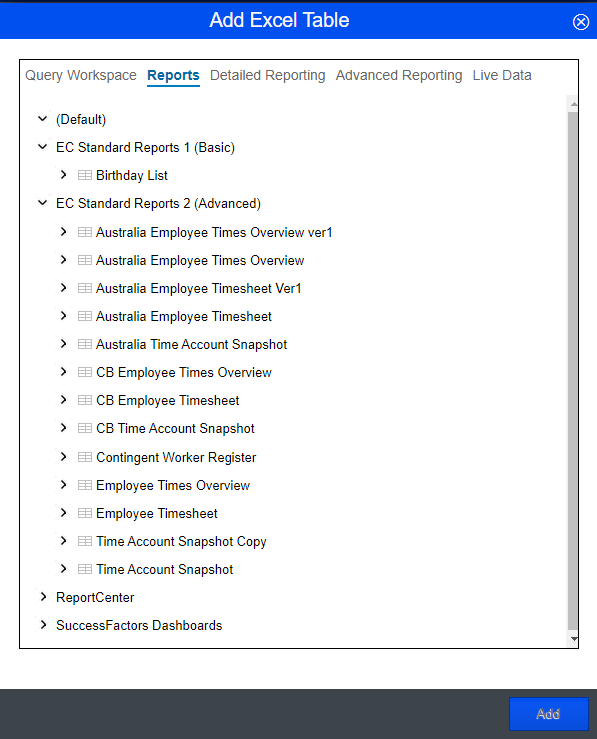Click the table icon beside Birthday List
The image size is (597, 739).
[x=85, y=175]
